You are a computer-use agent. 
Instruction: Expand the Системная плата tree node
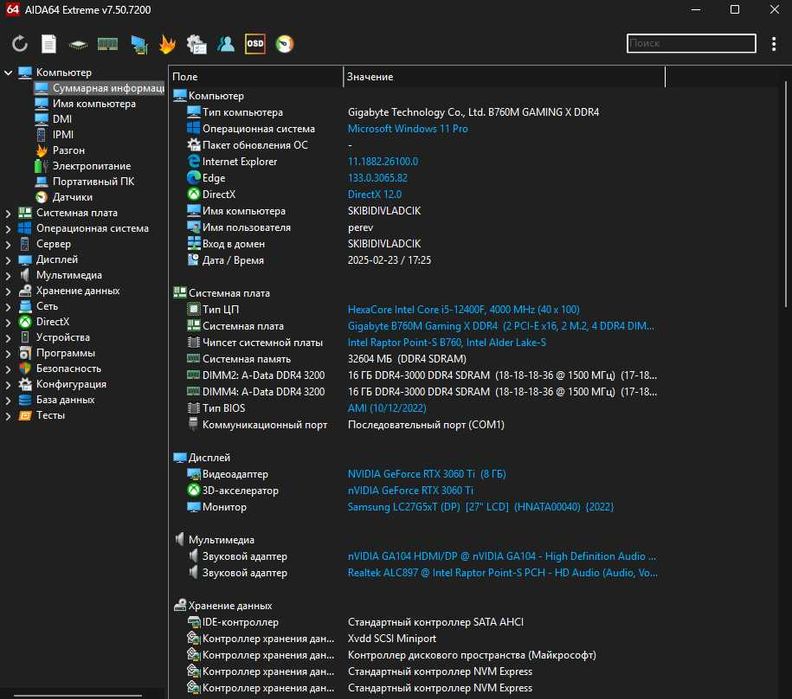pyautogui.click(x=8, y=213)
